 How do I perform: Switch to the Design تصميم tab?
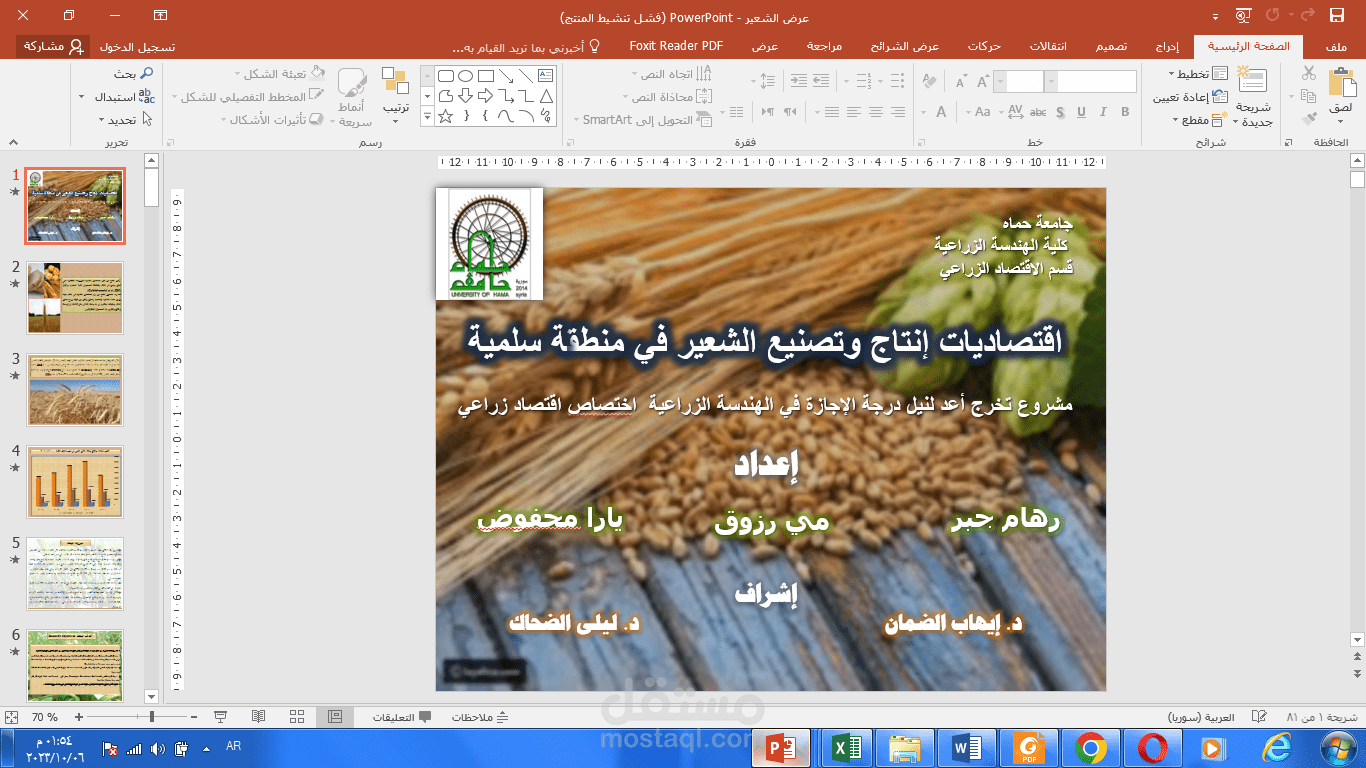[x=1111, y=46]
